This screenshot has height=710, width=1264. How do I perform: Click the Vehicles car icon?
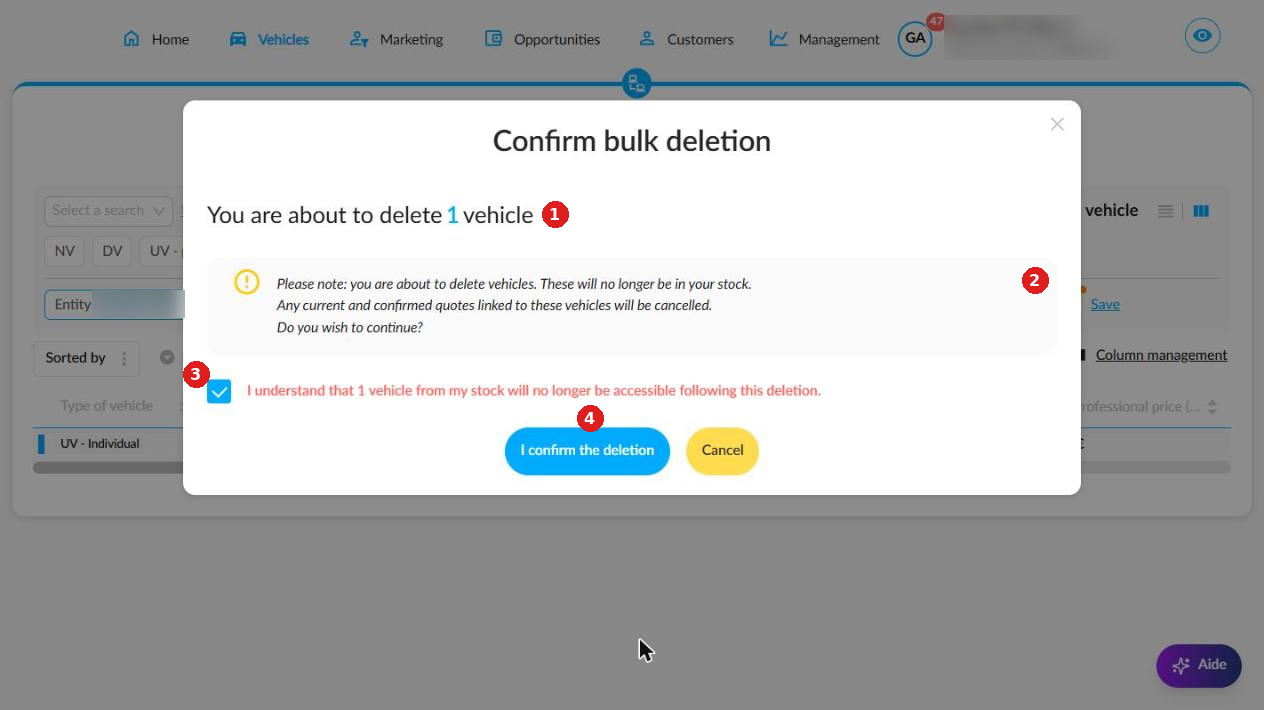click(x=238, y=39)
